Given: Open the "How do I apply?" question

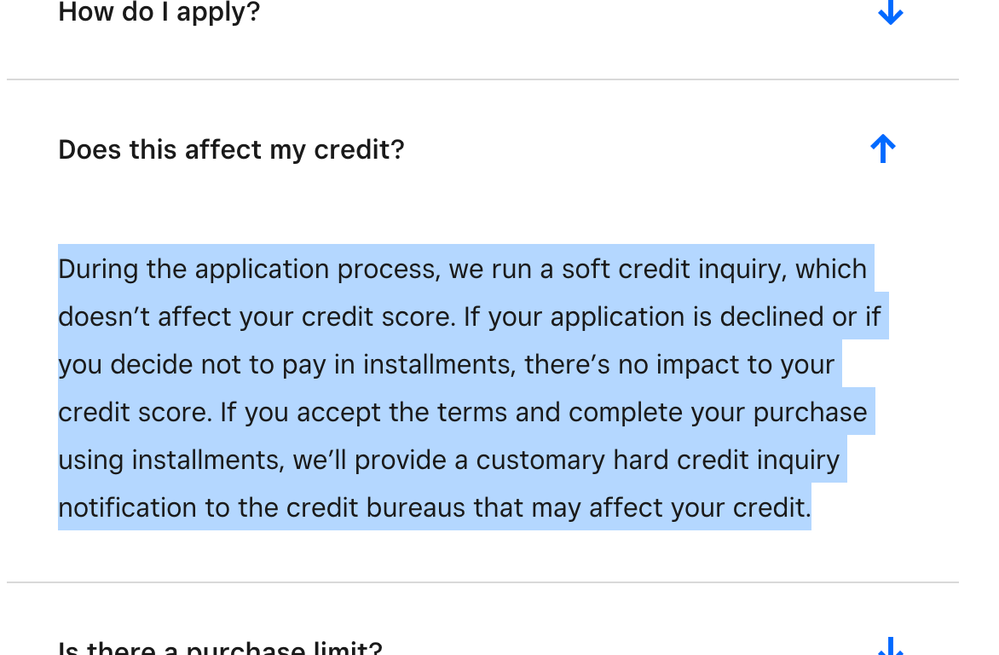Looking at the screenshot, I should [159, 13].
